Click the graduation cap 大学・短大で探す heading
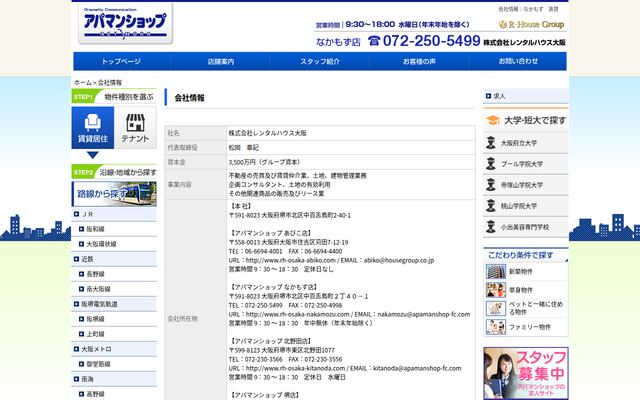This screenshot has height=400, width=640. coord(526,120)
